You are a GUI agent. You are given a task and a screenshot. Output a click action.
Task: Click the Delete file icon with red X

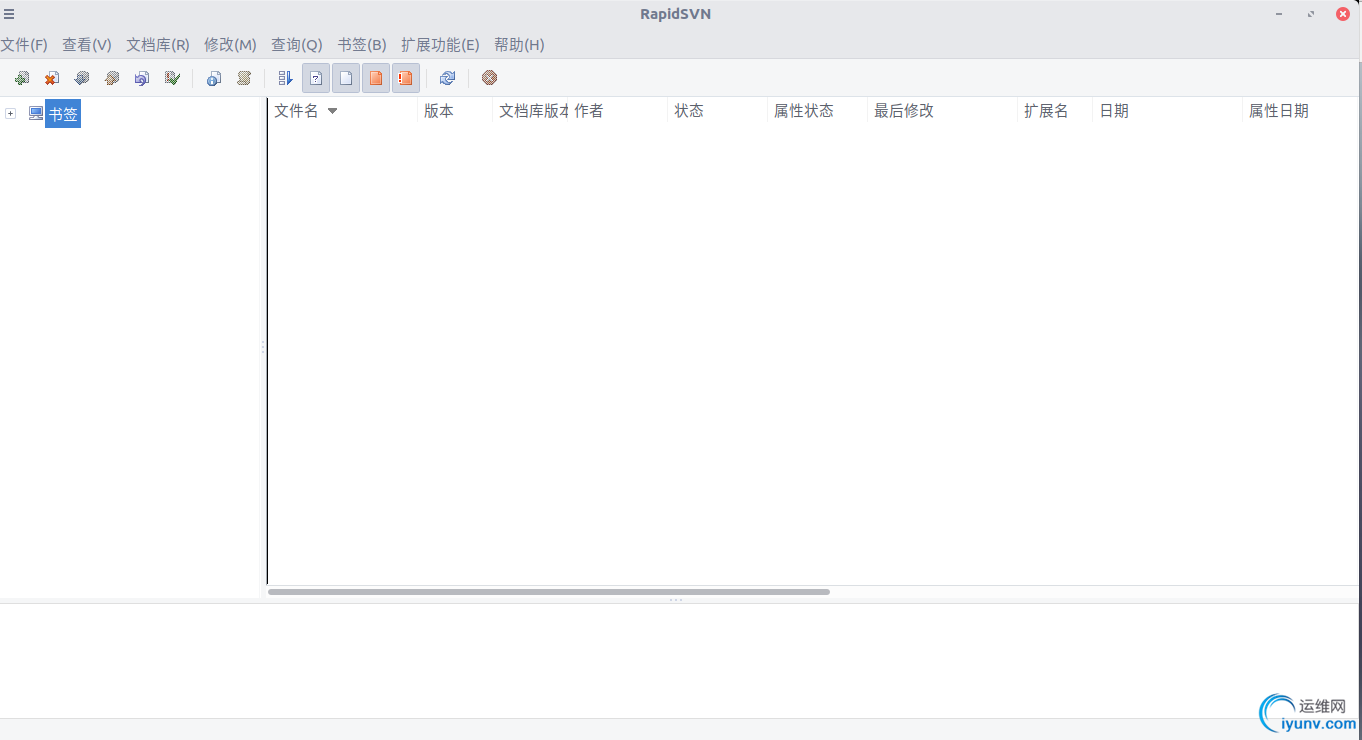pyautogui.click(x=51, y=78)
